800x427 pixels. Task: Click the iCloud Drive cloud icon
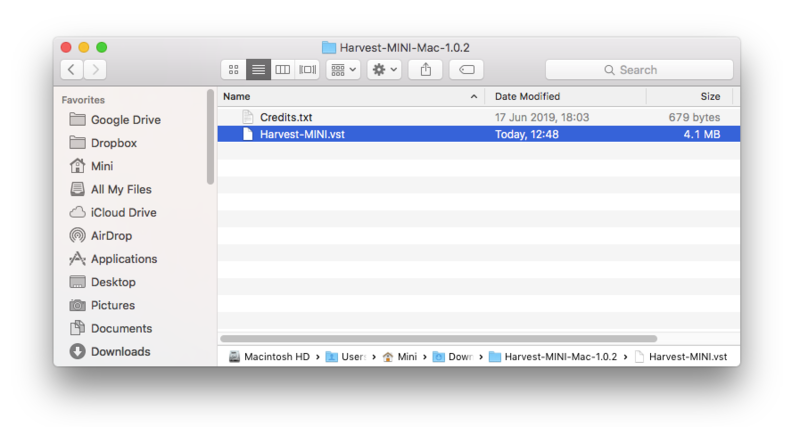[x=78, y=212]
